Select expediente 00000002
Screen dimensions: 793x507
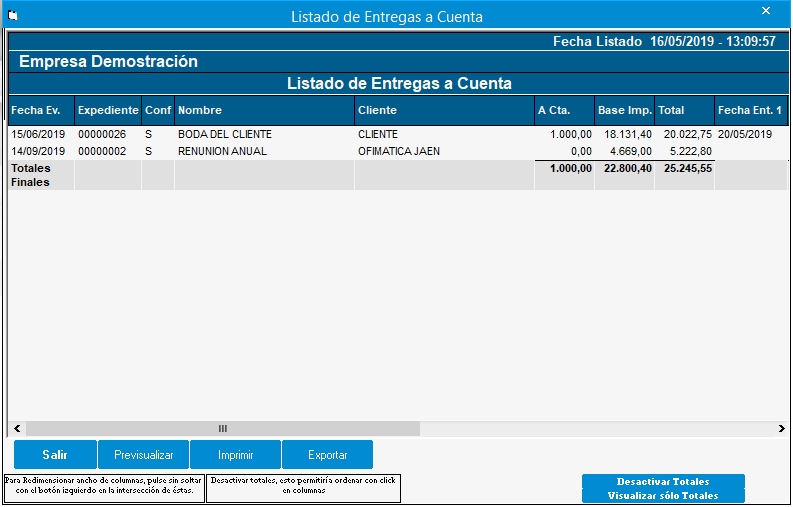(x=102, y=151)
